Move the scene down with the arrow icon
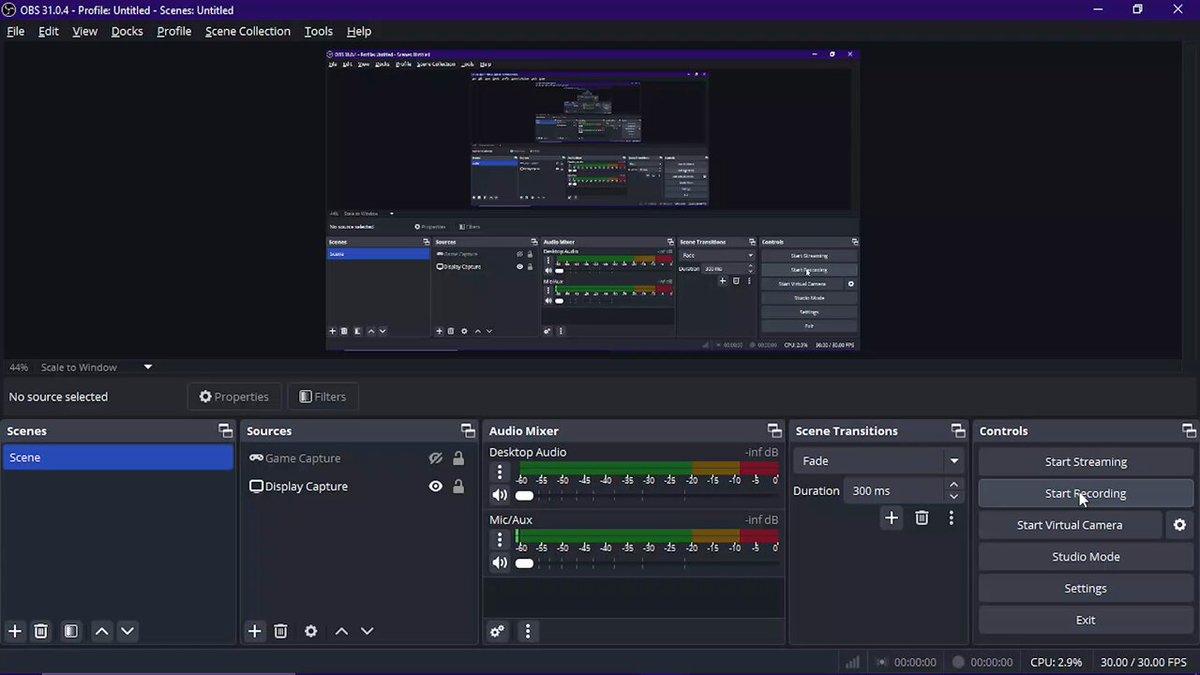Screen dimensions: 1200x675 tap(127, 631)
